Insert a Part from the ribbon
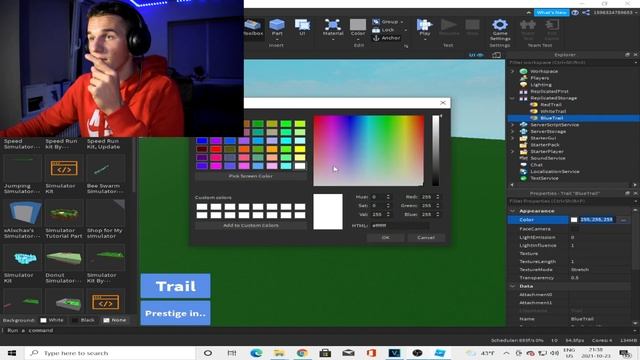The image size is (640, 360). [x=277, y=27]
